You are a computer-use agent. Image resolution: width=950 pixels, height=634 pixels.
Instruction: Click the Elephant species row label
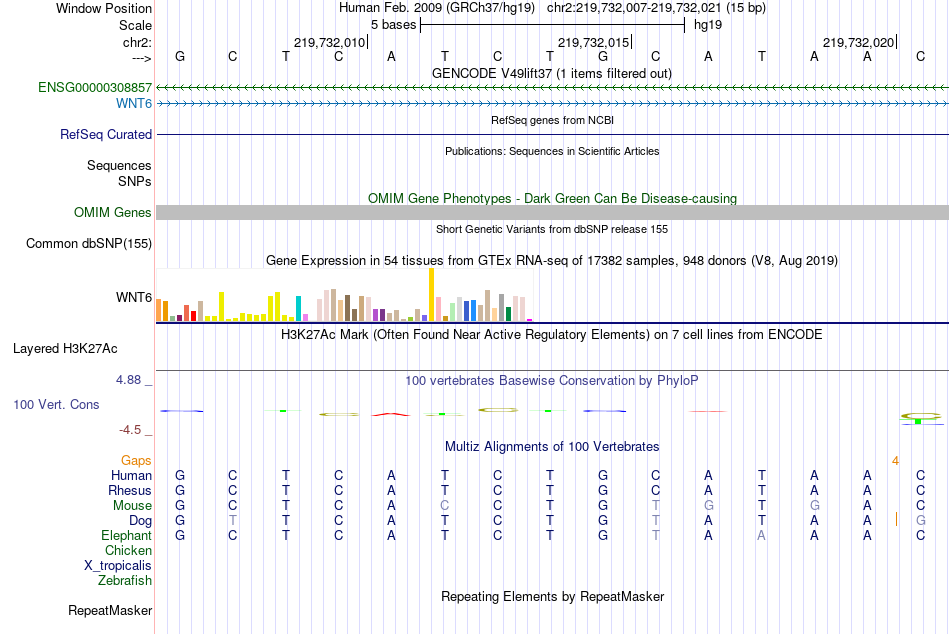[127, 536]
